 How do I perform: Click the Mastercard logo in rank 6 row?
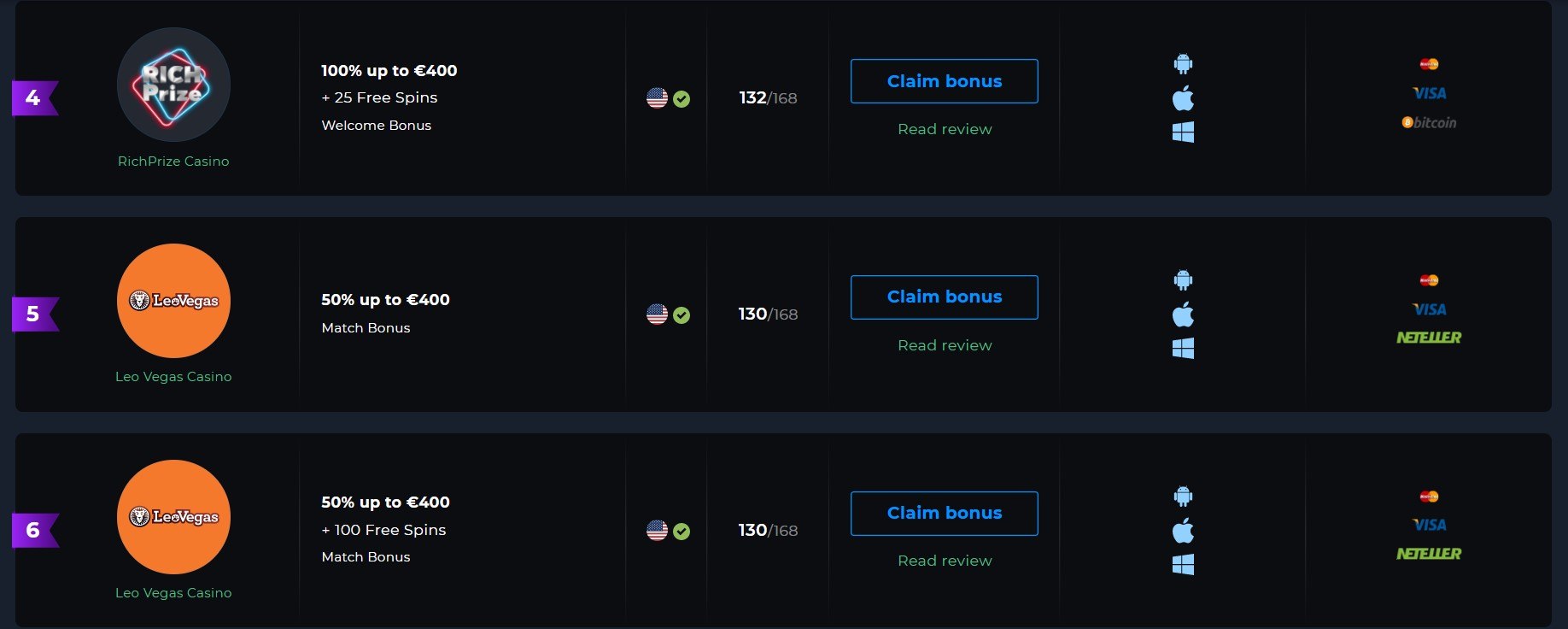[1429, 497]
